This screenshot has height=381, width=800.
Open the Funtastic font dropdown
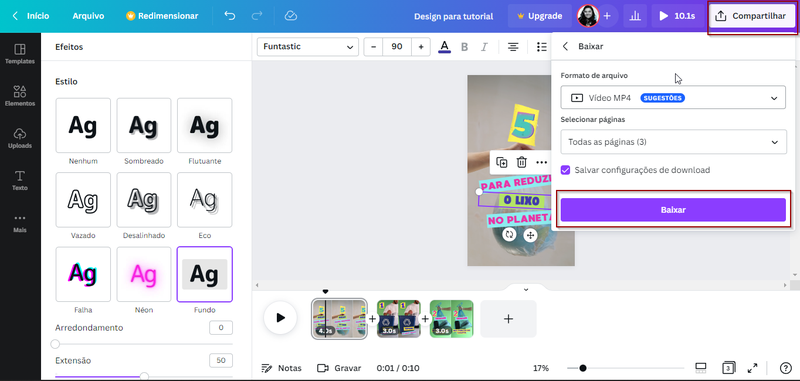tap(308, 46)
